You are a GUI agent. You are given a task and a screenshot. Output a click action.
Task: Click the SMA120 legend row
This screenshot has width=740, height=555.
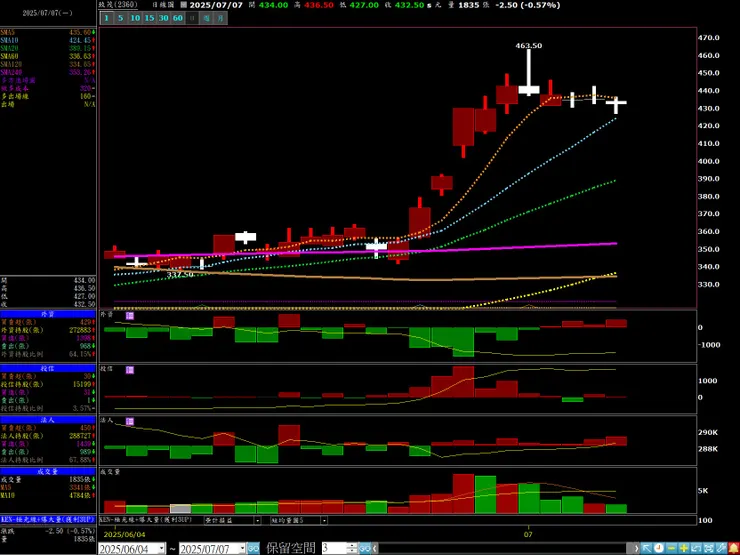click(x=48, y=64)
